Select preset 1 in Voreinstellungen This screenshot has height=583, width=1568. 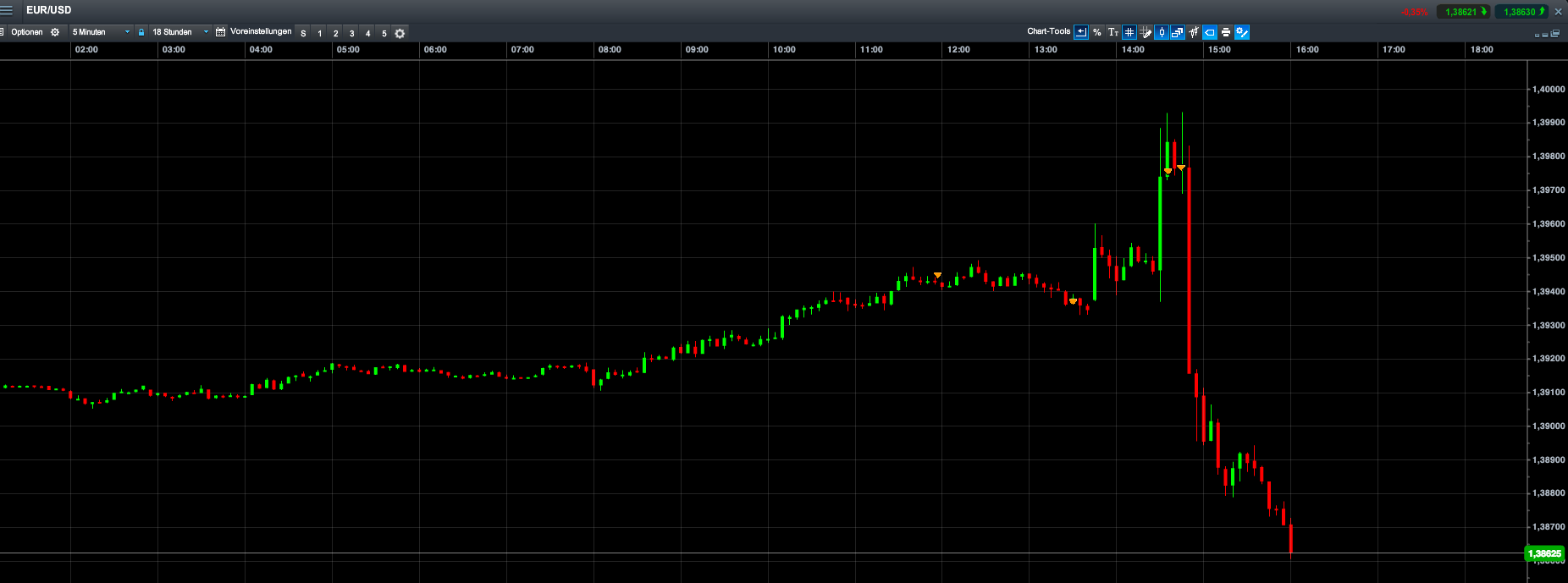(320, 33)
